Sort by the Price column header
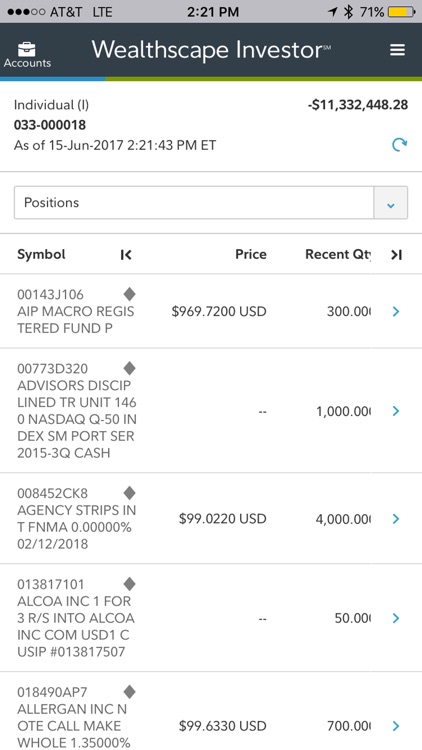This screenshot has width=422, height=750. pos(251,254)
